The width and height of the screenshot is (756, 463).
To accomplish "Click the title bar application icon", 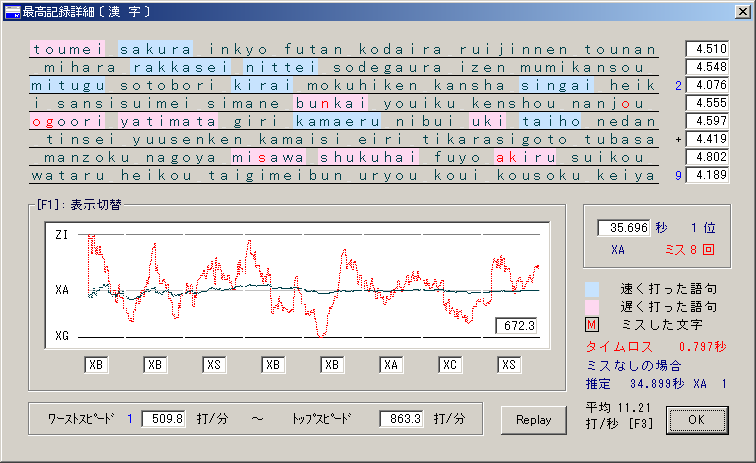I will (12, 12).
